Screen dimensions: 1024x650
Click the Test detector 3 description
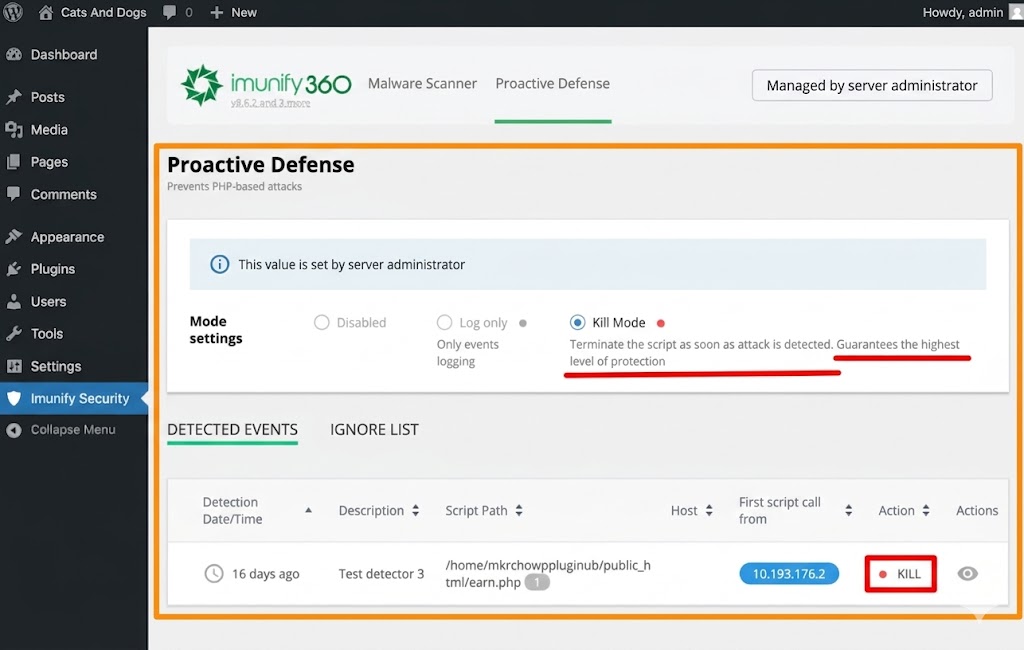(381, 574)
